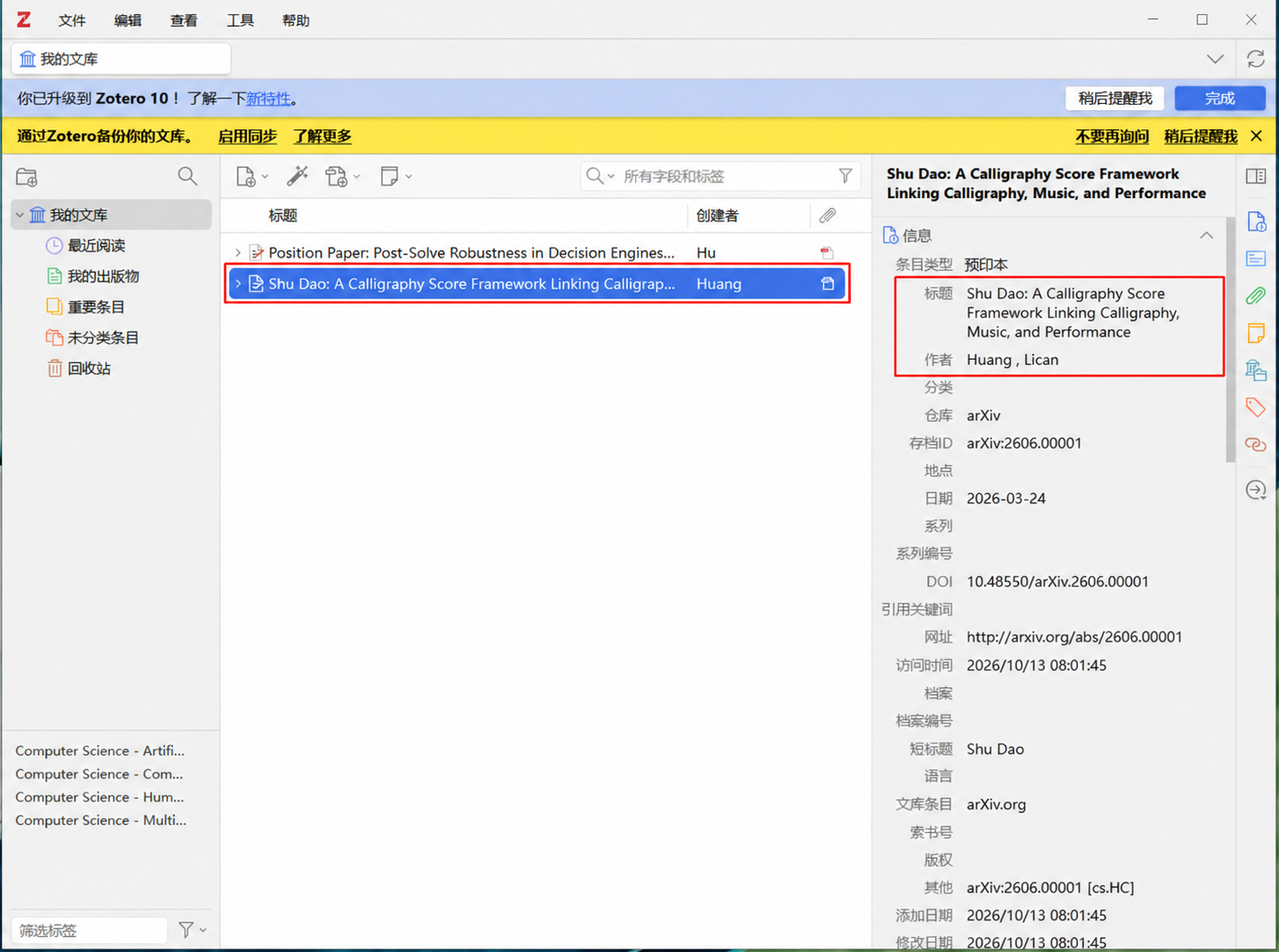Collapse the 信息 section chevron
The image size is (1279, 952).
click(x=1206, y=236)
